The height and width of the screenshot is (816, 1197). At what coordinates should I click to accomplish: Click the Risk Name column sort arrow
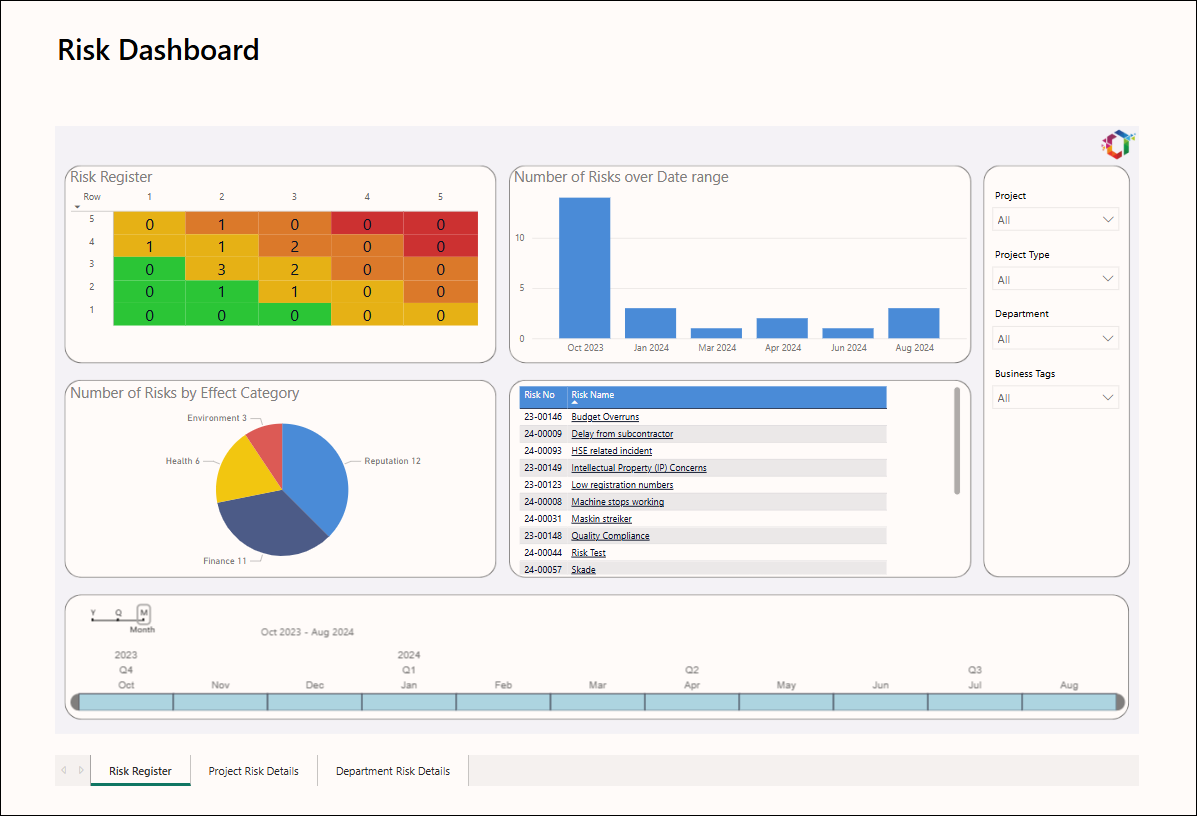(x=575, y=402)
